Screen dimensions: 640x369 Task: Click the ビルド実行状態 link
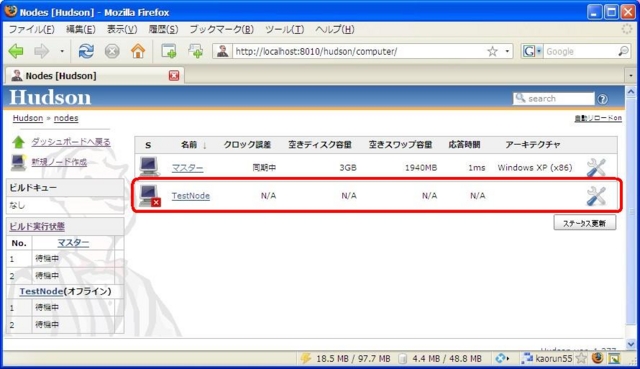(37, 227)
